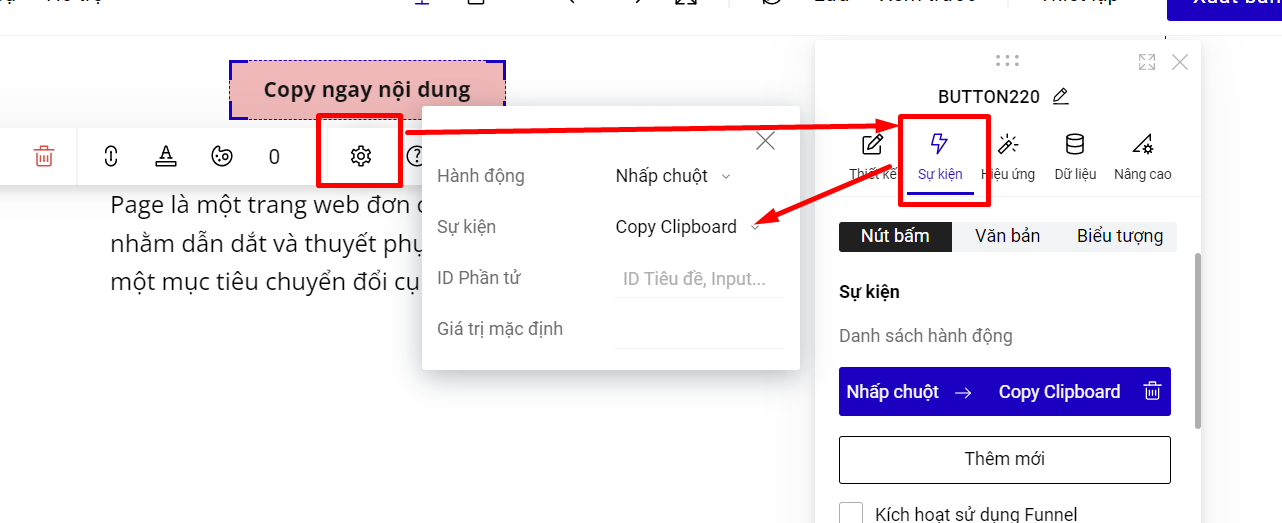Open the Copy Clipboard event dropdown
The image size is (1282, 523).
[686, 227]
